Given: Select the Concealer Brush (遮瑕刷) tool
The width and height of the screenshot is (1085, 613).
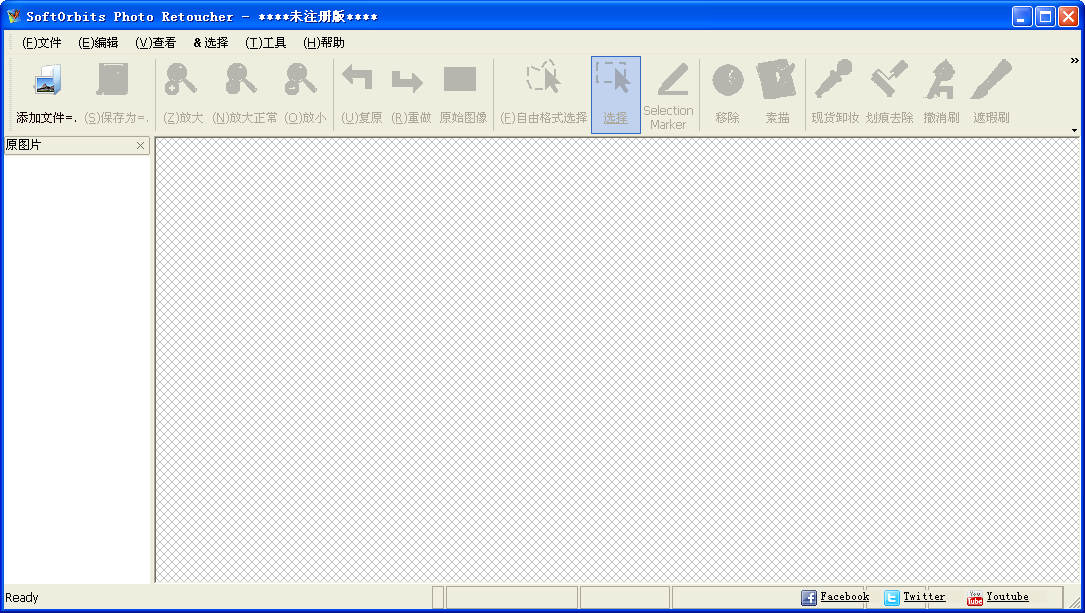Looking at the screenshot, I should (x=992, y=79).
